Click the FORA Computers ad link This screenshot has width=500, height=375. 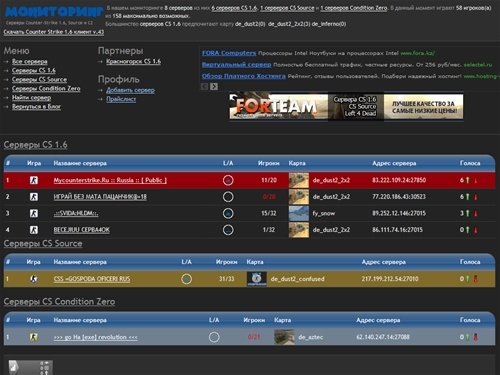pos(229,53)
